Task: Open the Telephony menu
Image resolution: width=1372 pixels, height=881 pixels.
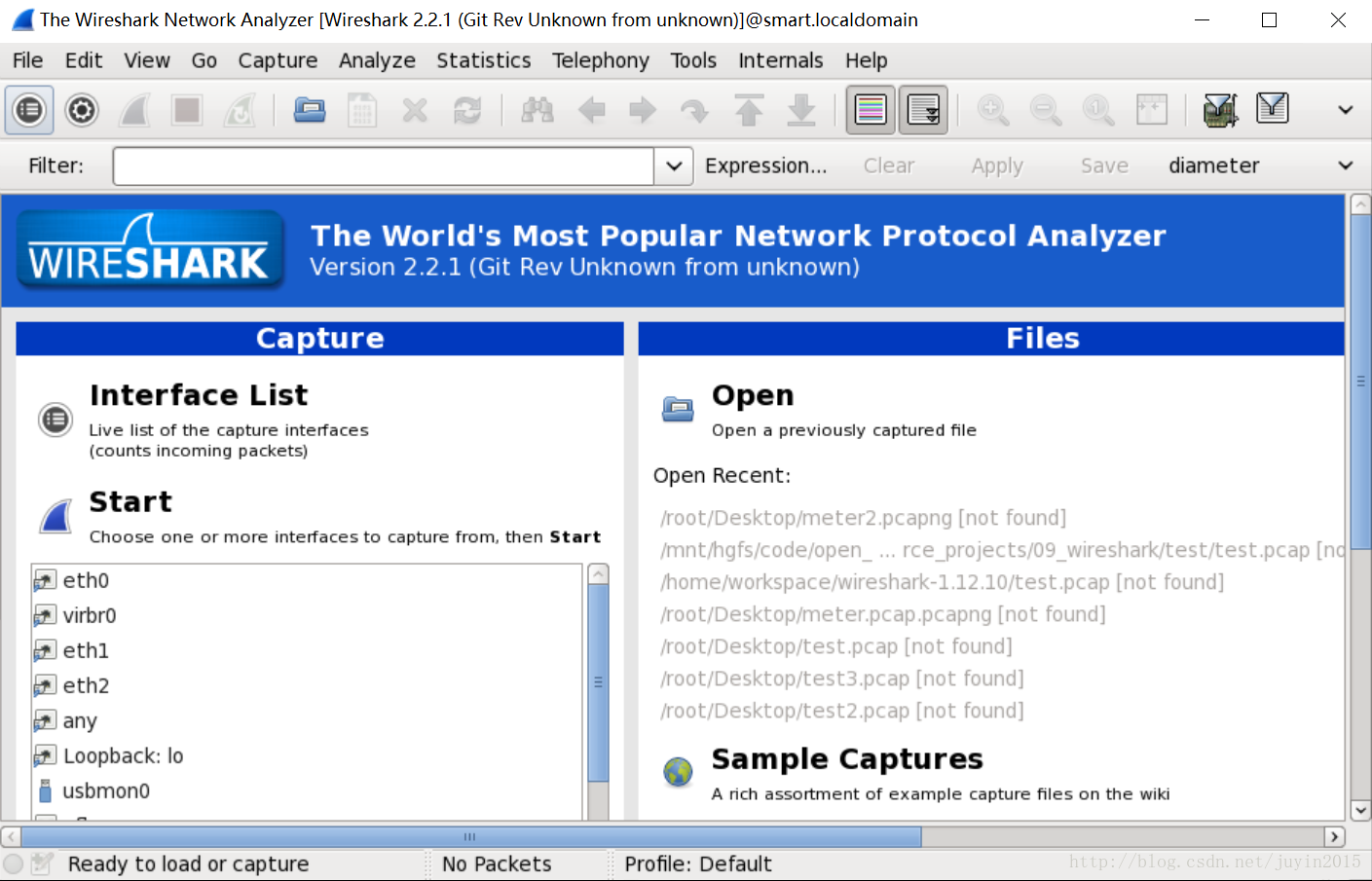Action: (601, 60)
